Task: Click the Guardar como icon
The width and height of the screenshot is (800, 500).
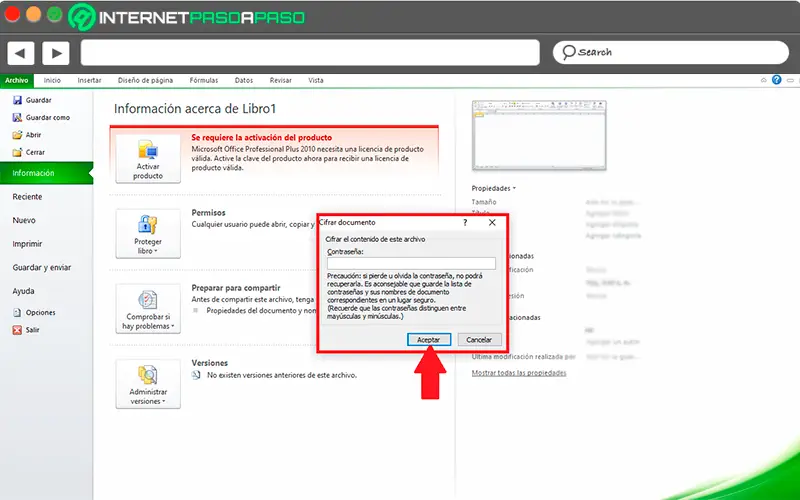Action: tap(17, 118)
